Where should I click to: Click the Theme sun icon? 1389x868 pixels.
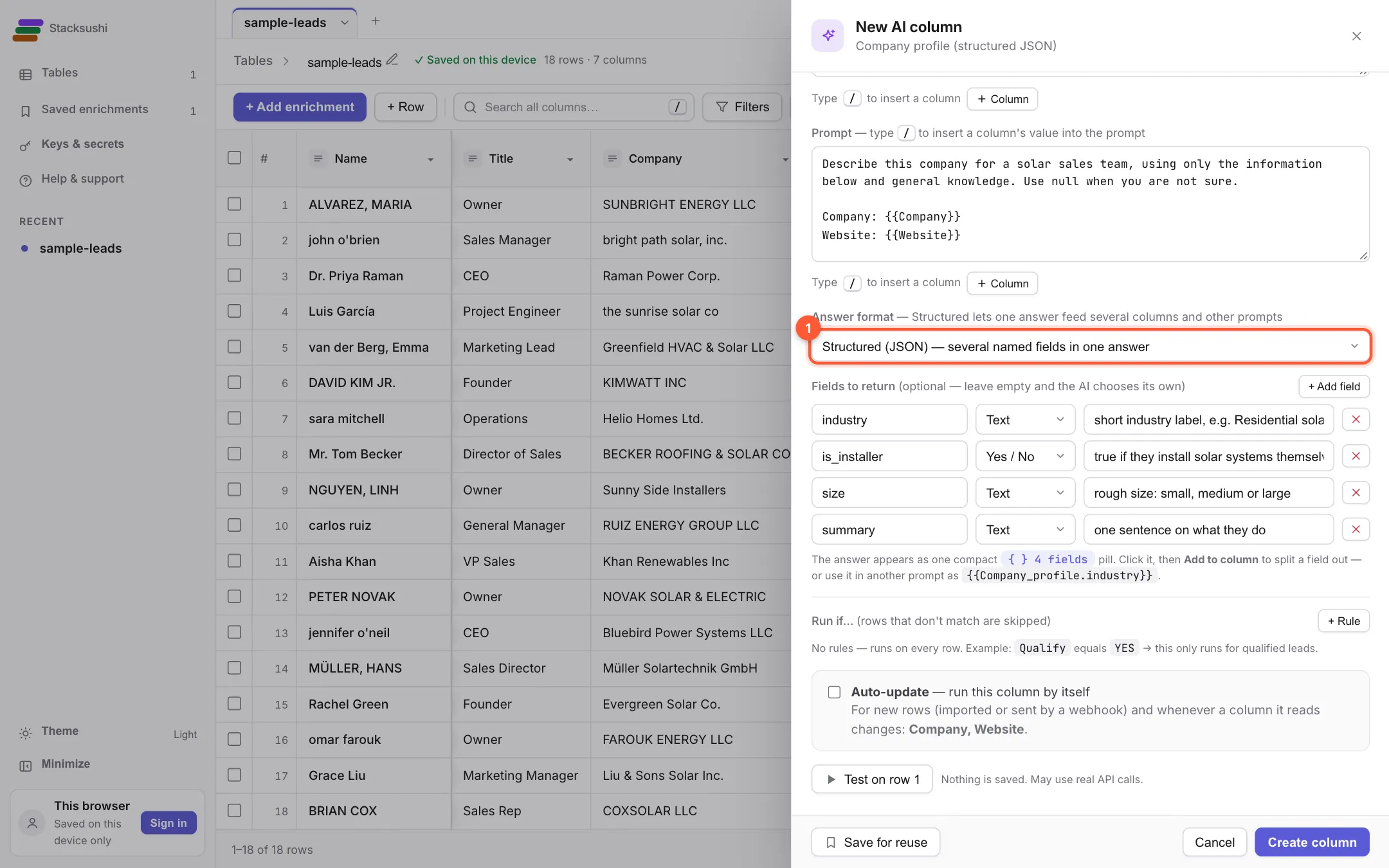25,732
